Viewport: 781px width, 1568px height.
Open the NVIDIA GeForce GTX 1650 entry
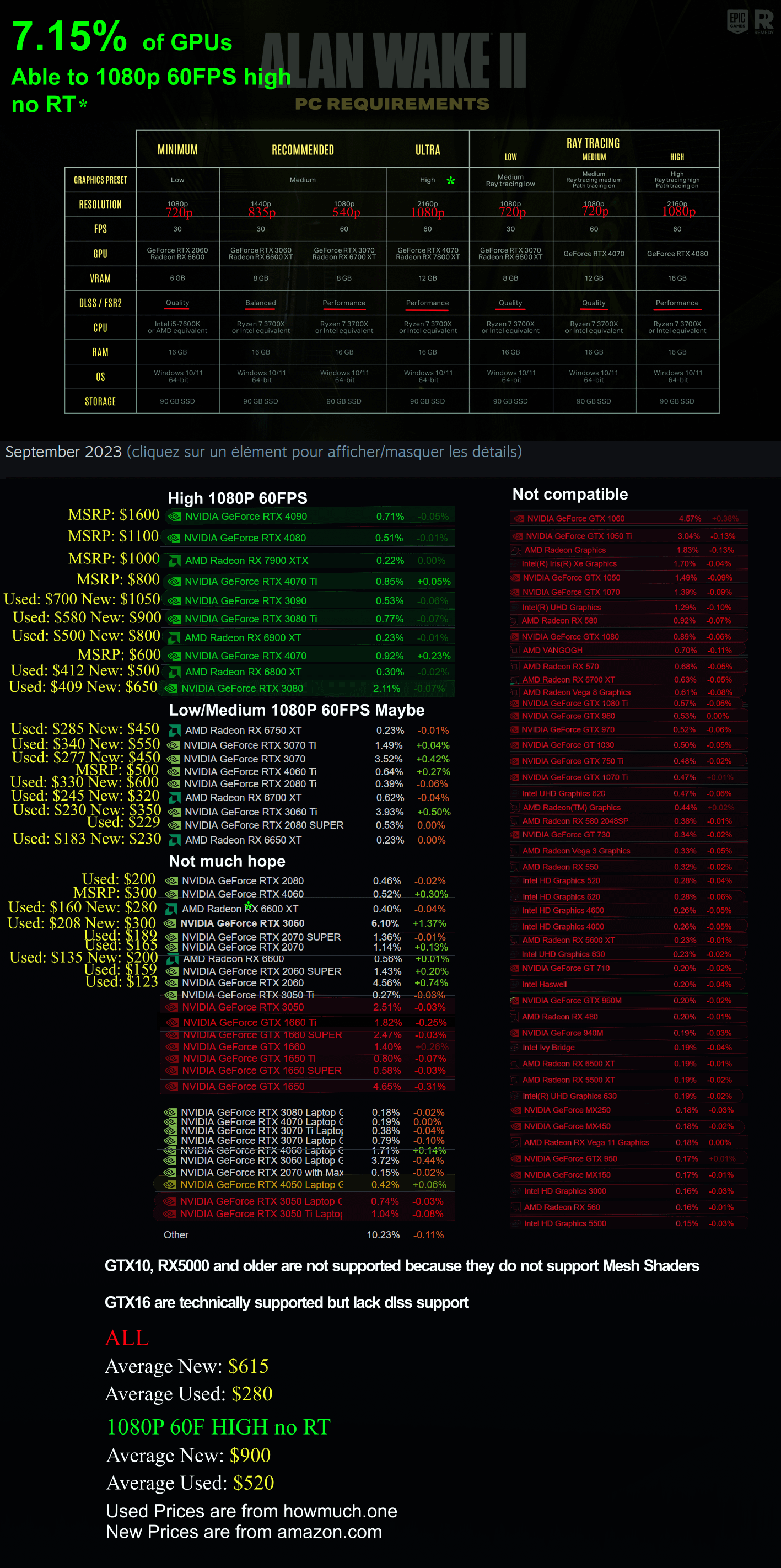click(x=308, y=1087)
